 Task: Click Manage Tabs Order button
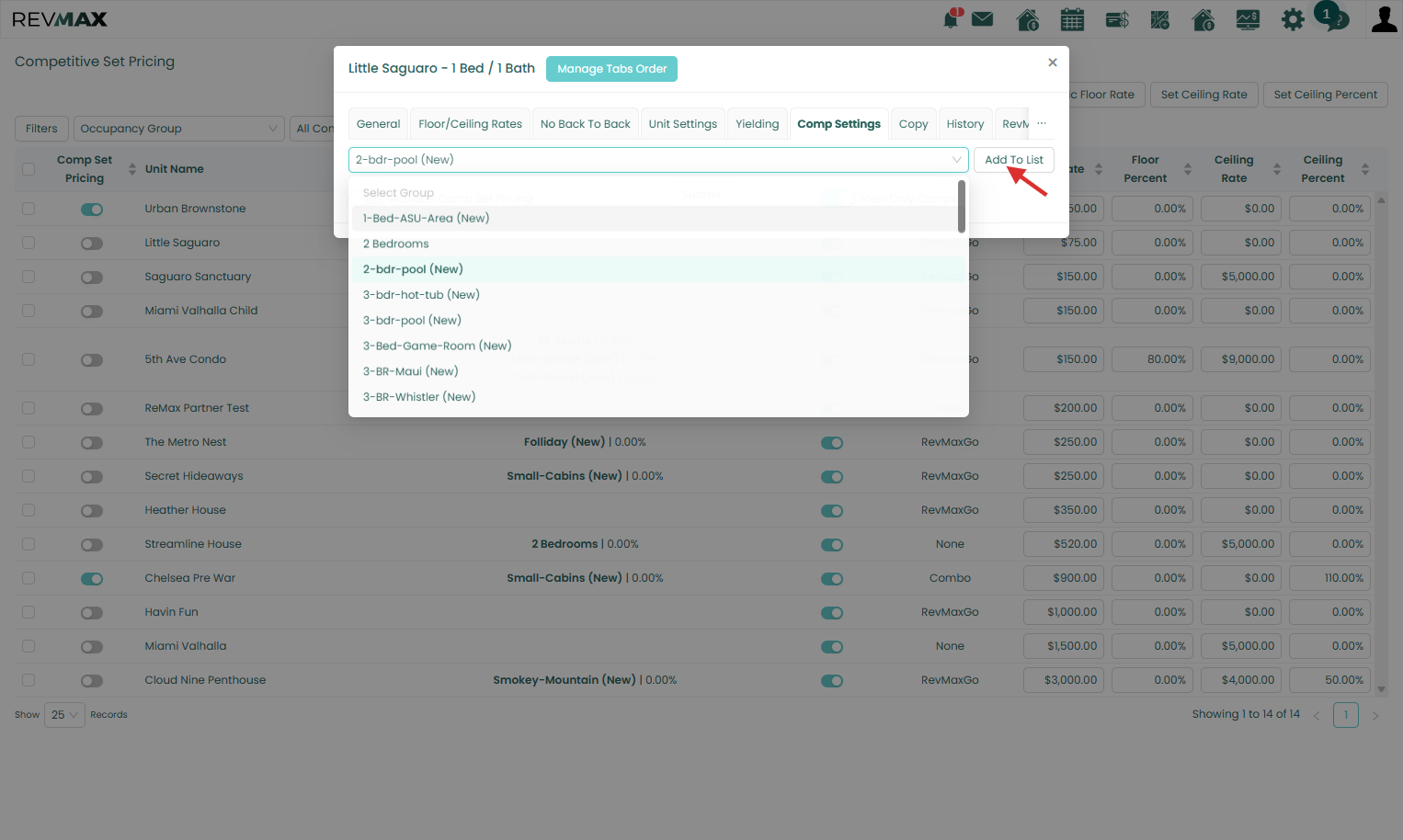[x=612, y=69]
